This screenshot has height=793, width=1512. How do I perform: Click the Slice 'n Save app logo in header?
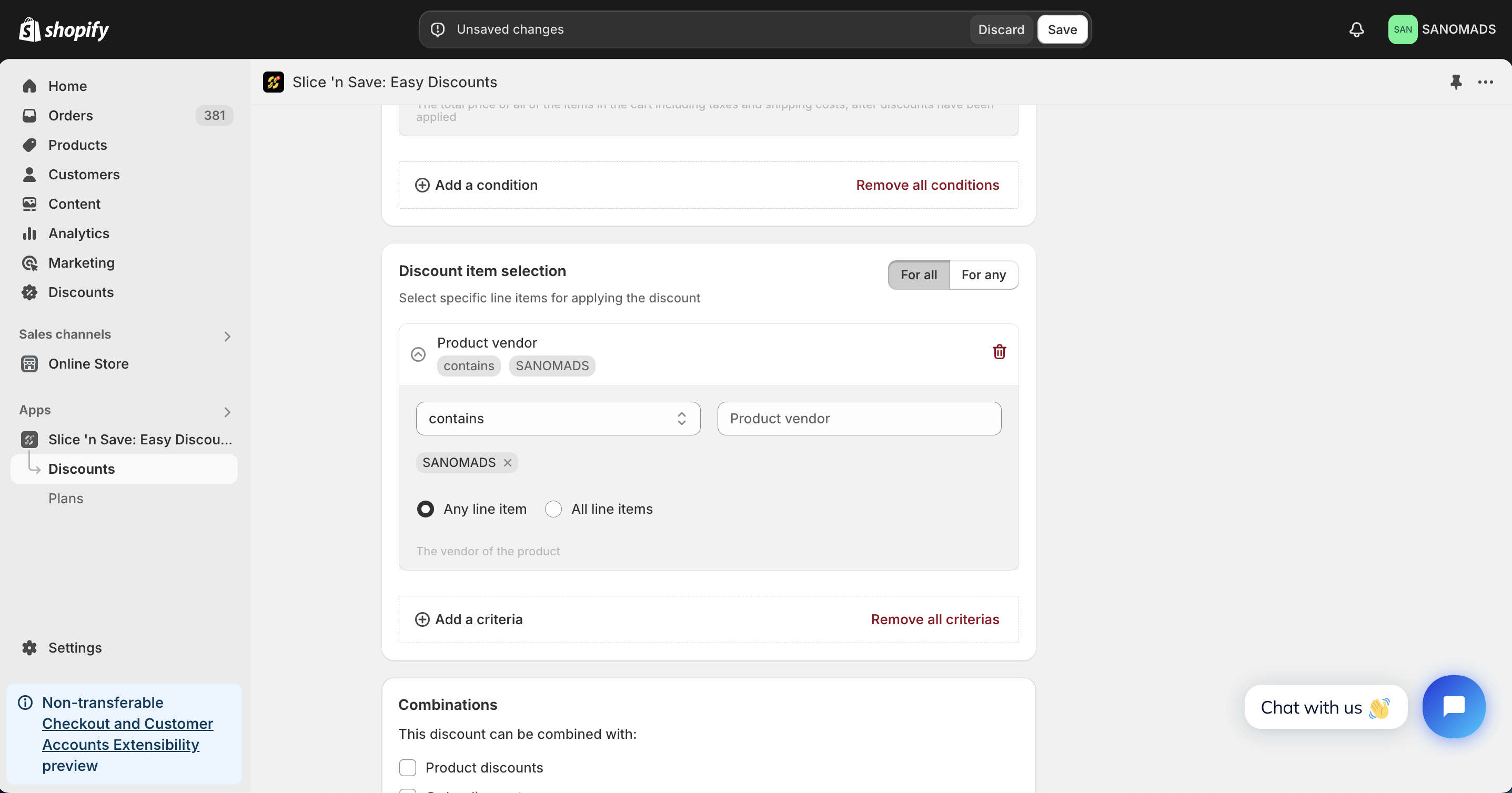[274, 82]
